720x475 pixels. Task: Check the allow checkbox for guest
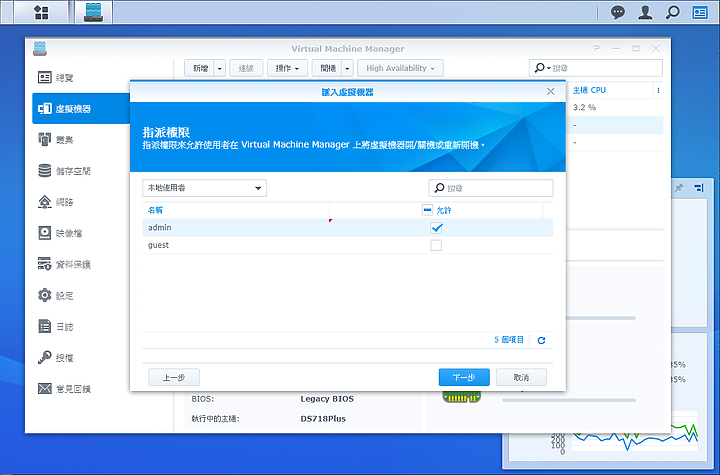click(x=436, y=245)
